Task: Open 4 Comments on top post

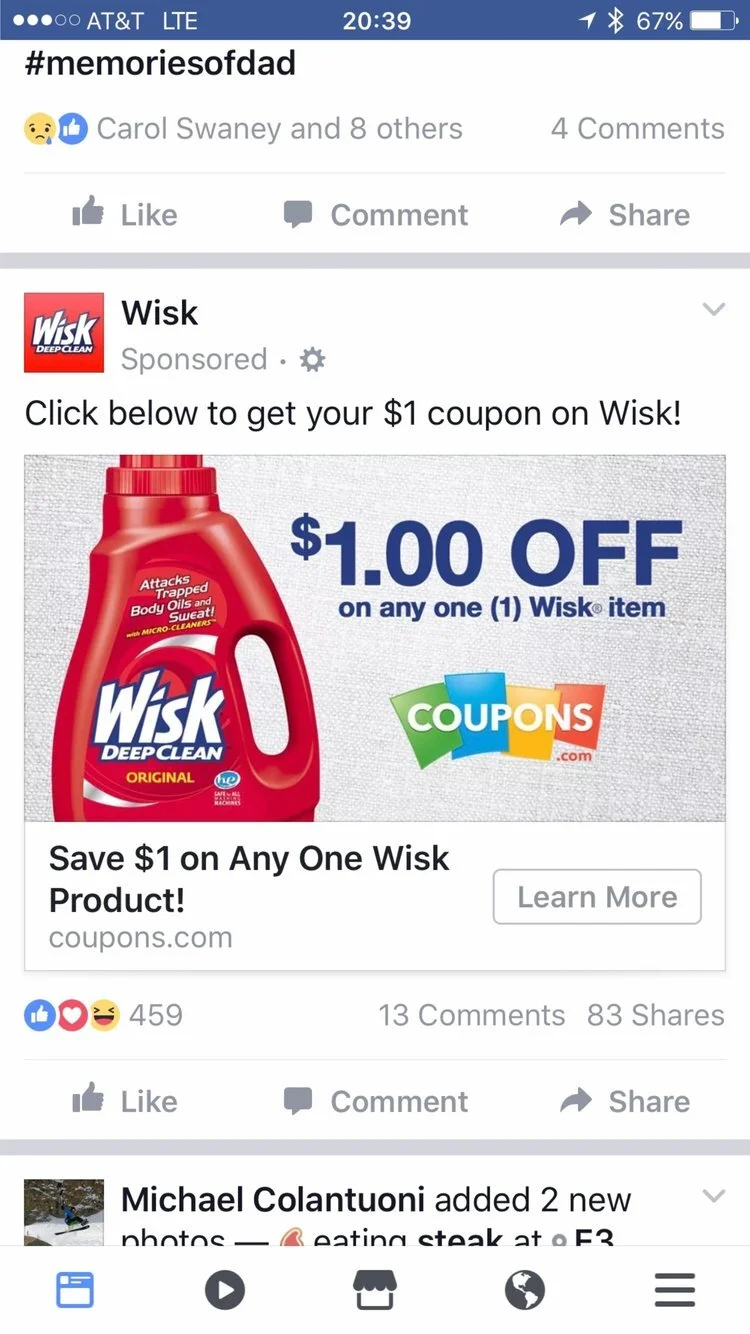Action: point(638,129)
